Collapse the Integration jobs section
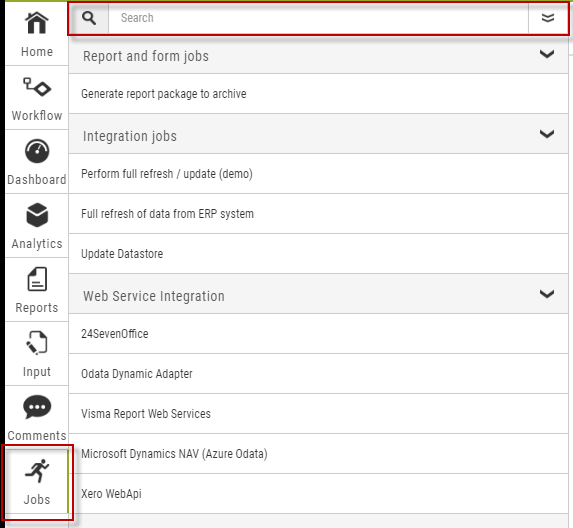The height and width of the screenshot is (528, 573). [x=547, y=134]
